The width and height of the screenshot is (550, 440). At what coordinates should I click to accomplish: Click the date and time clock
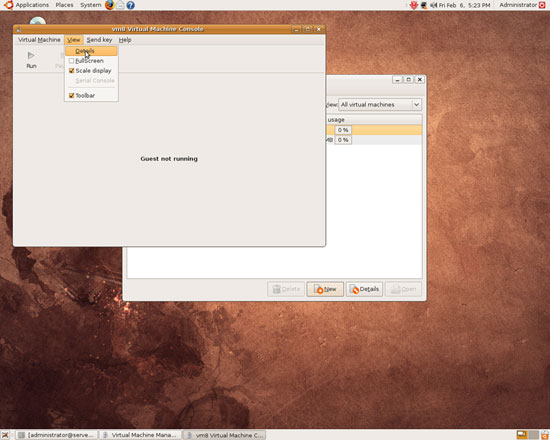click(464, 5)
